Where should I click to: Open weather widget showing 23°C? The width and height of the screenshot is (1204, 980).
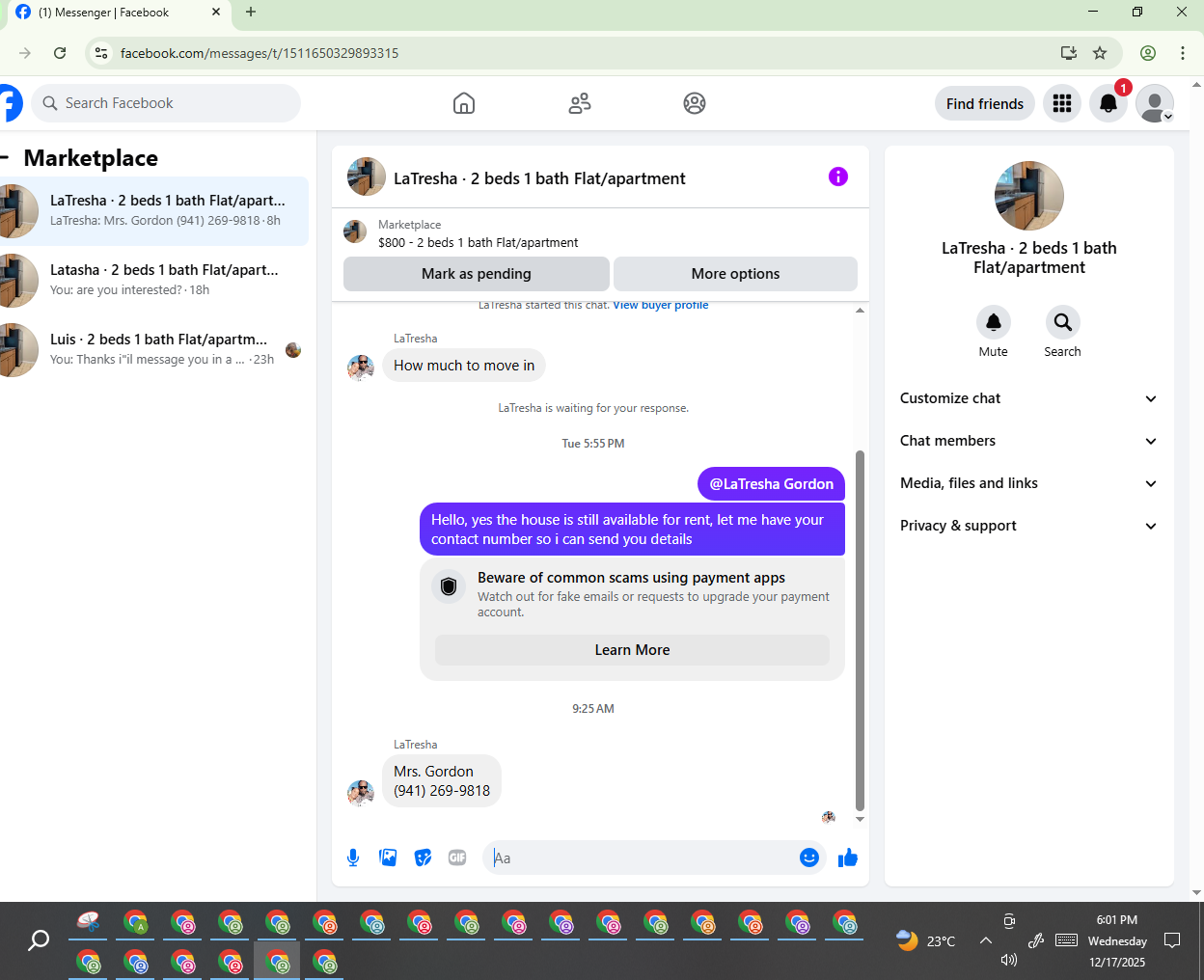point(926,940)
